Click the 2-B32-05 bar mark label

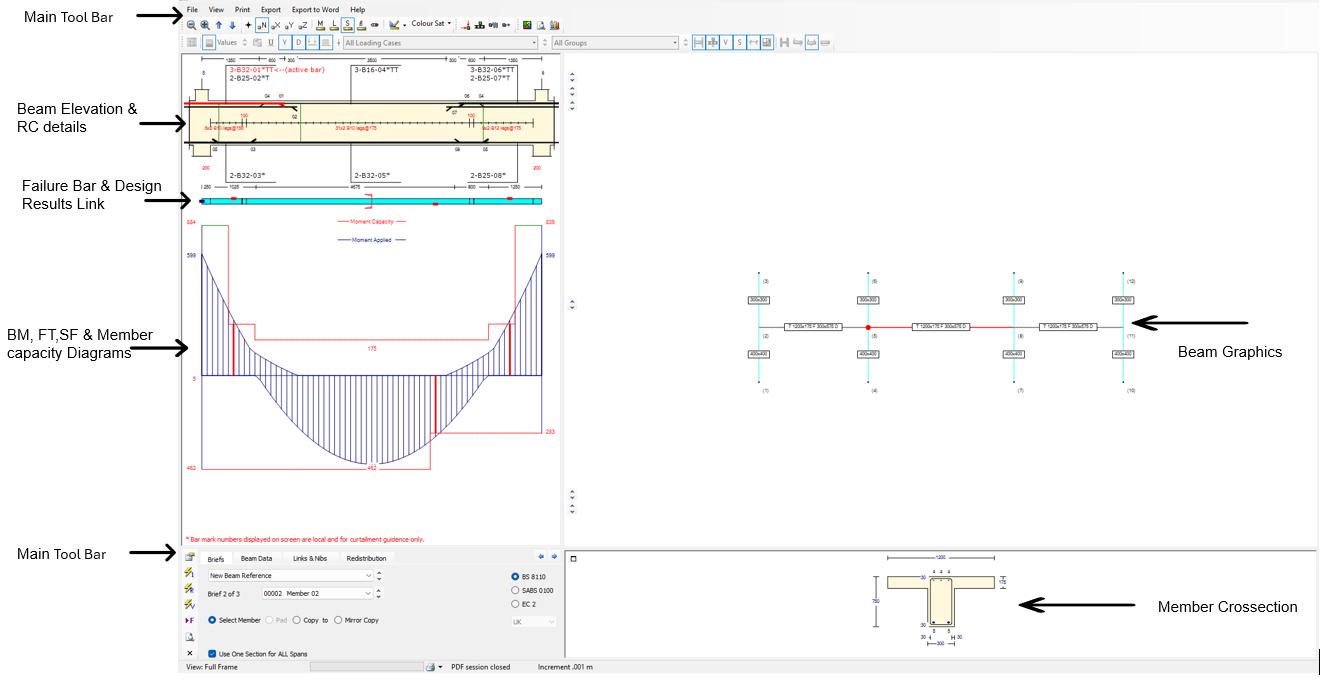tap(371, 175)
